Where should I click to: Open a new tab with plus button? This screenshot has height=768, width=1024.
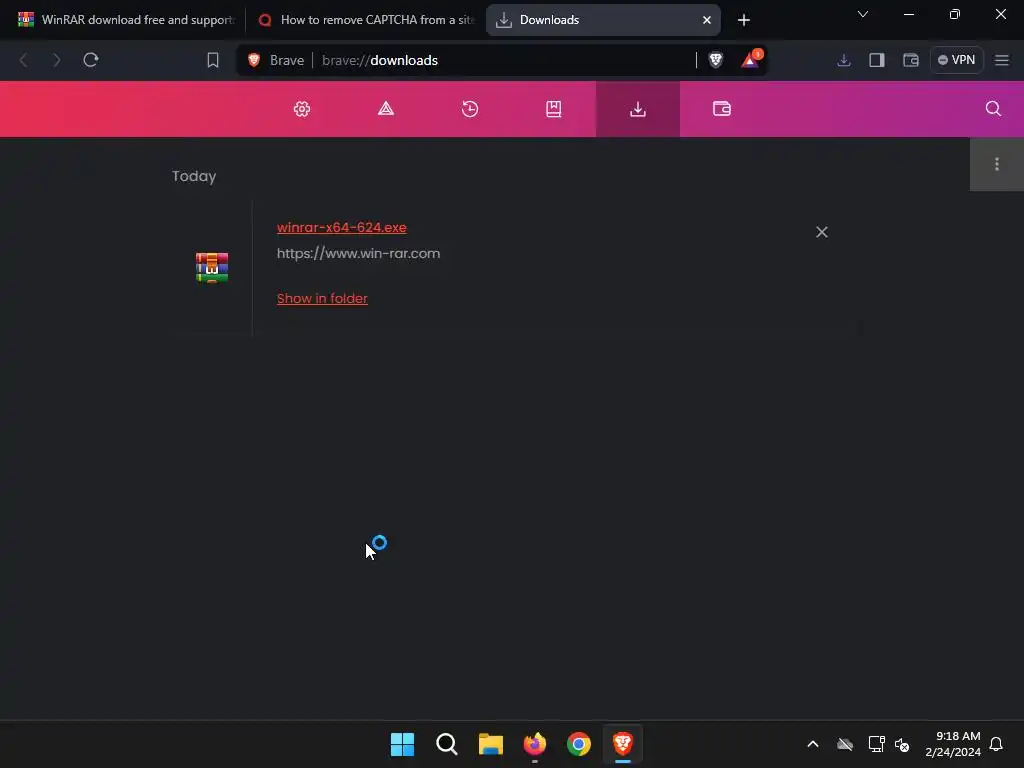click(x=743, y=20)
